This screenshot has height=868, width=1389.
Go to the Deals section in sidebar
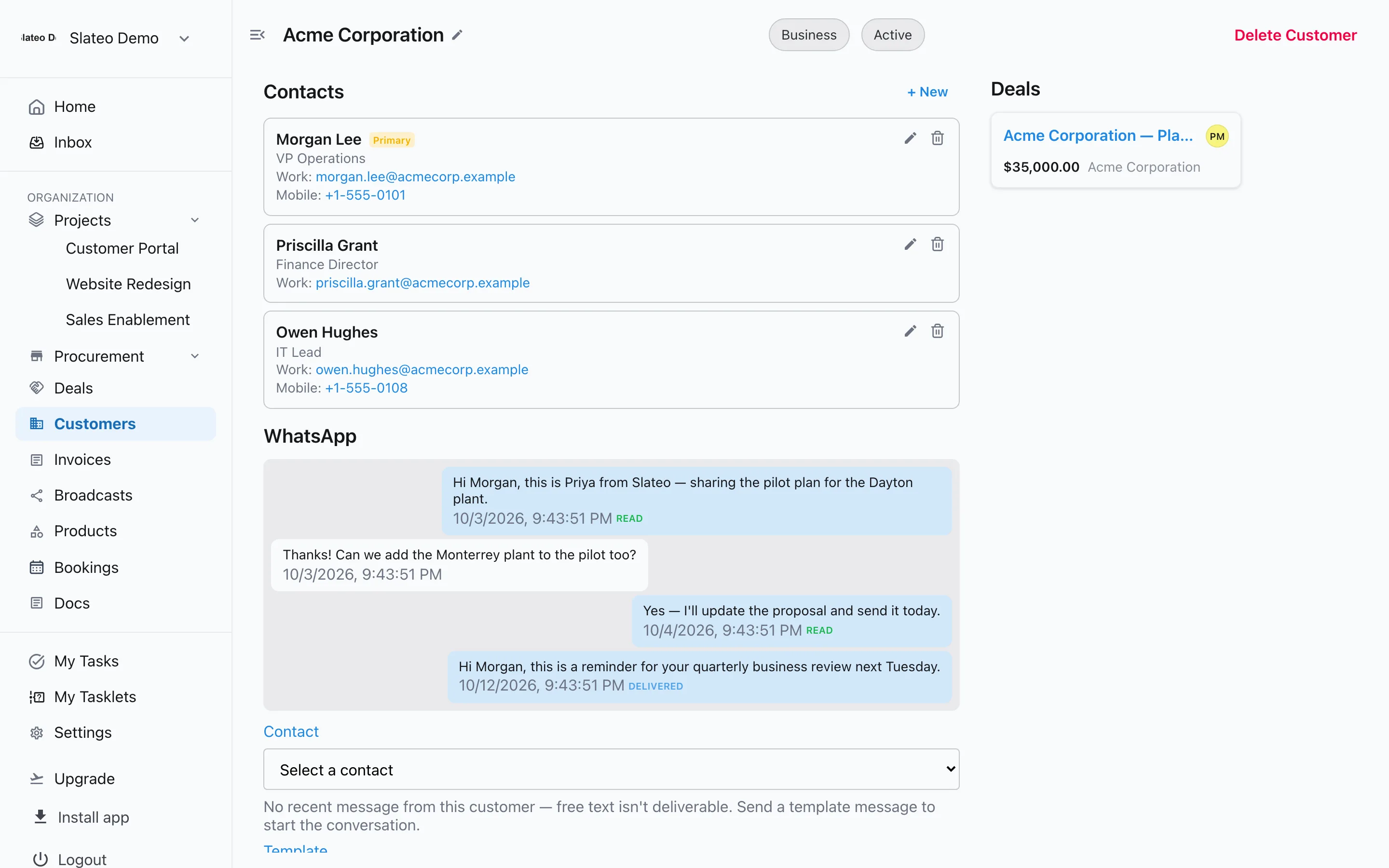(x=116, y=388)
